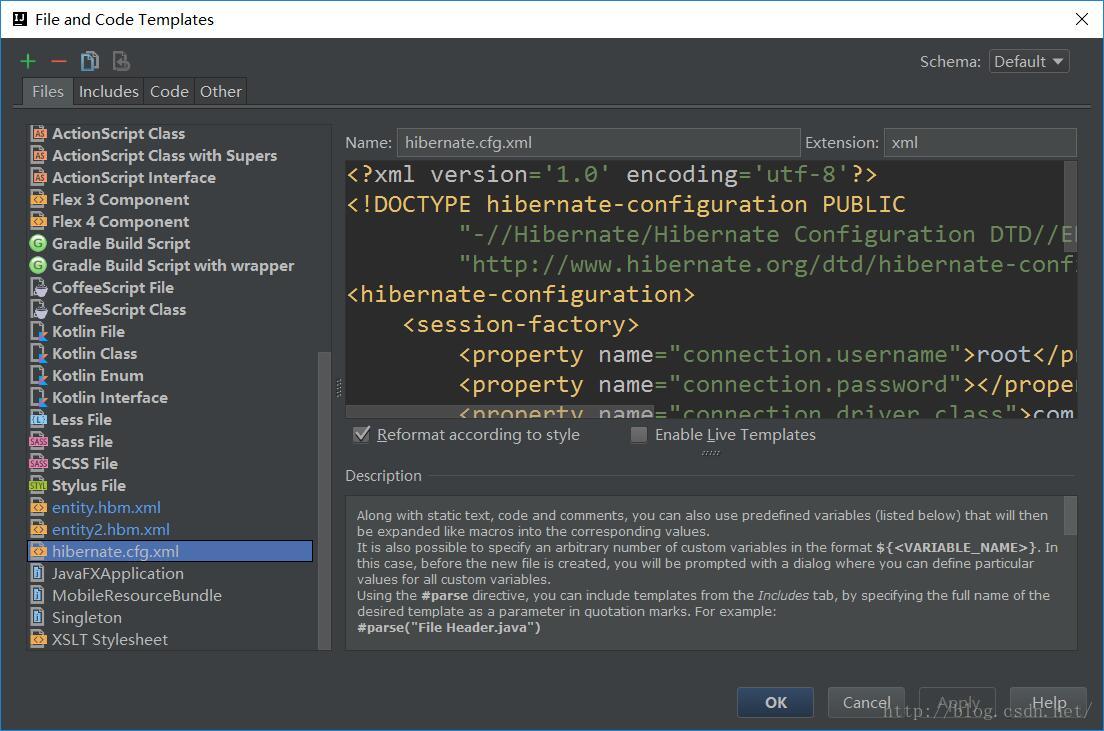Click the session-factory tag in code editor
Image resolution: width=1104 pixels, height=731 pixels.
pyautogui.click(x=521, y=325)
